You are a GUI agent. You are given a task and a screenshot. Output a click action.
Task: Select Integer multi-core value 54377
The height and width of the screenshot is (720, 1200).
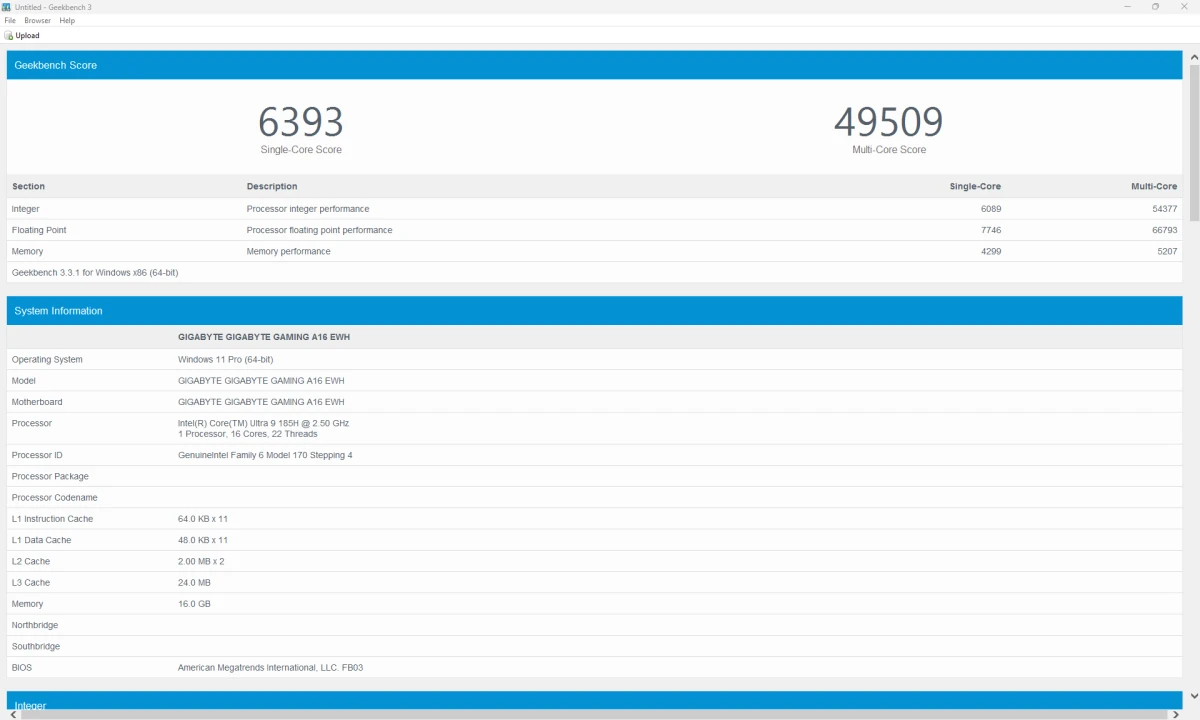(x=1165, y=209)
